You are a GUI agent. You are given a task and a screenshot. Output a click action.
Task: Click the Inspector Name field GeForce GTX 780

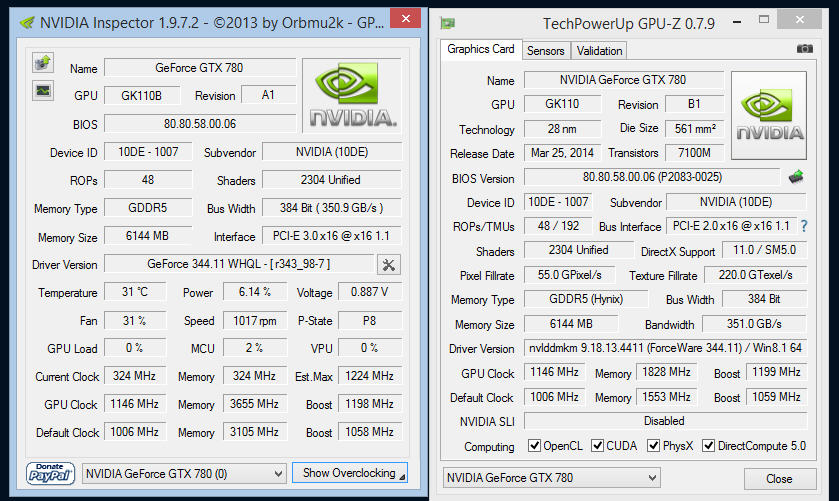[200, 68]
